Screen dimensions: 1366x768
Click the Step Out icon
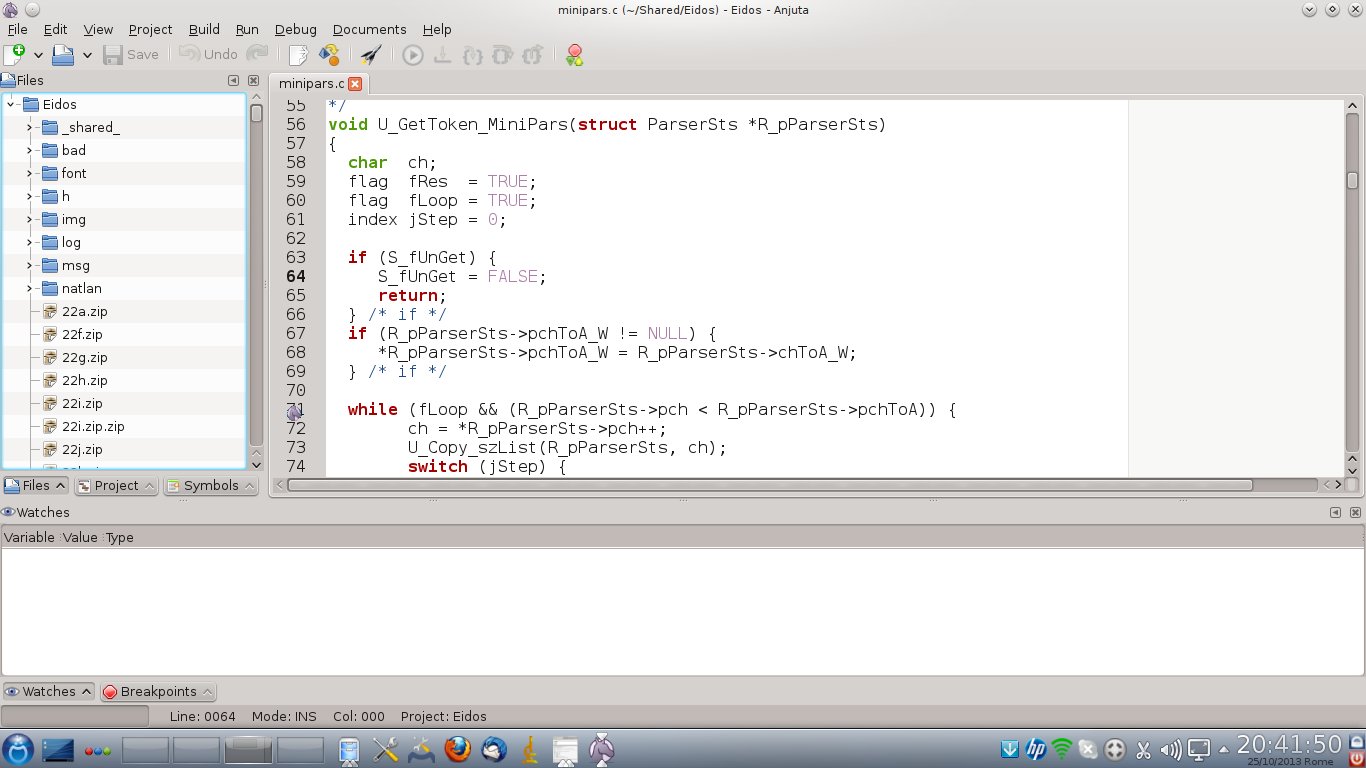coord(533,54)
